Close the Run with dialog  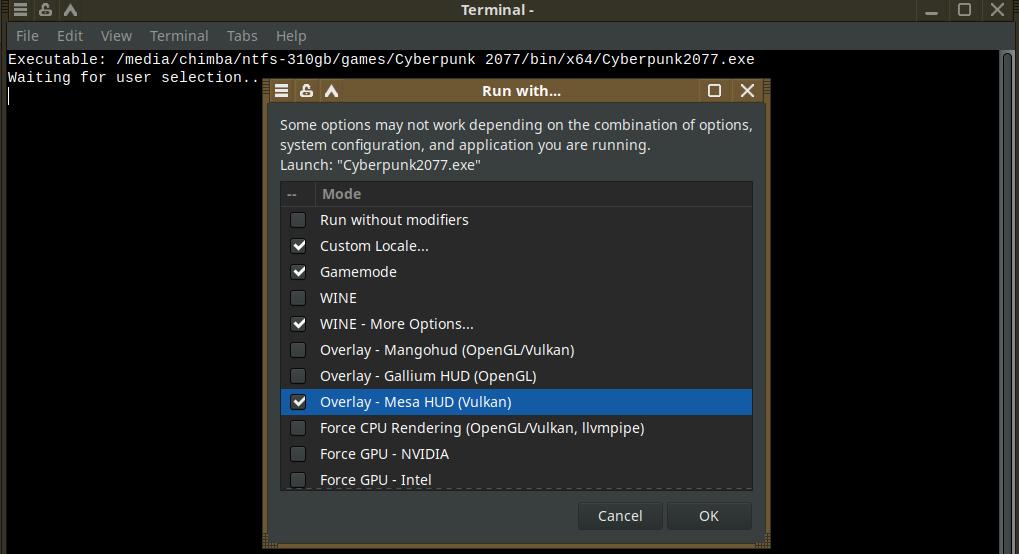(747, 90)
